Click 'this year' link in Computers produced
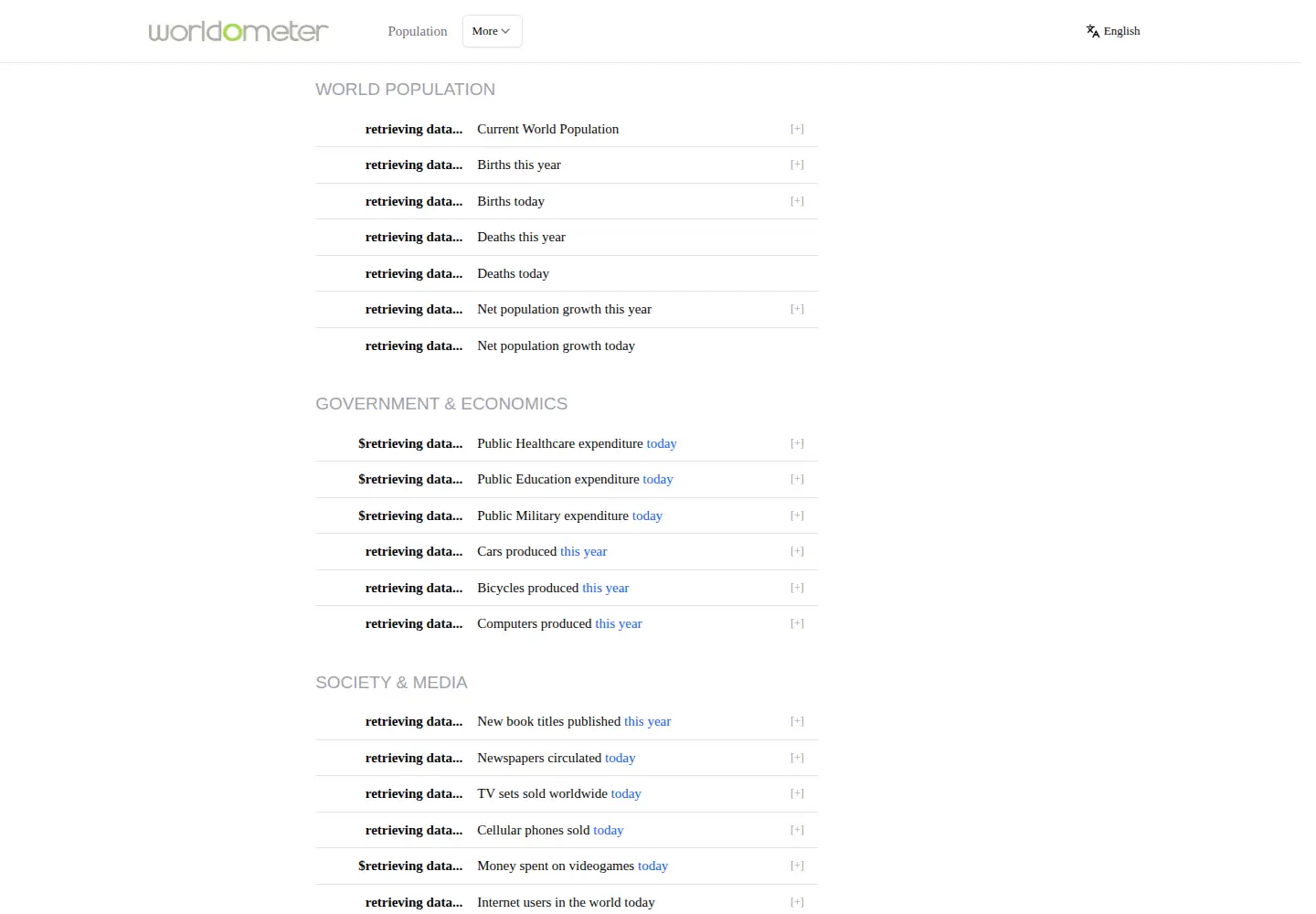1316x914 pixels. pyautogui.click(x=619, y=623)
